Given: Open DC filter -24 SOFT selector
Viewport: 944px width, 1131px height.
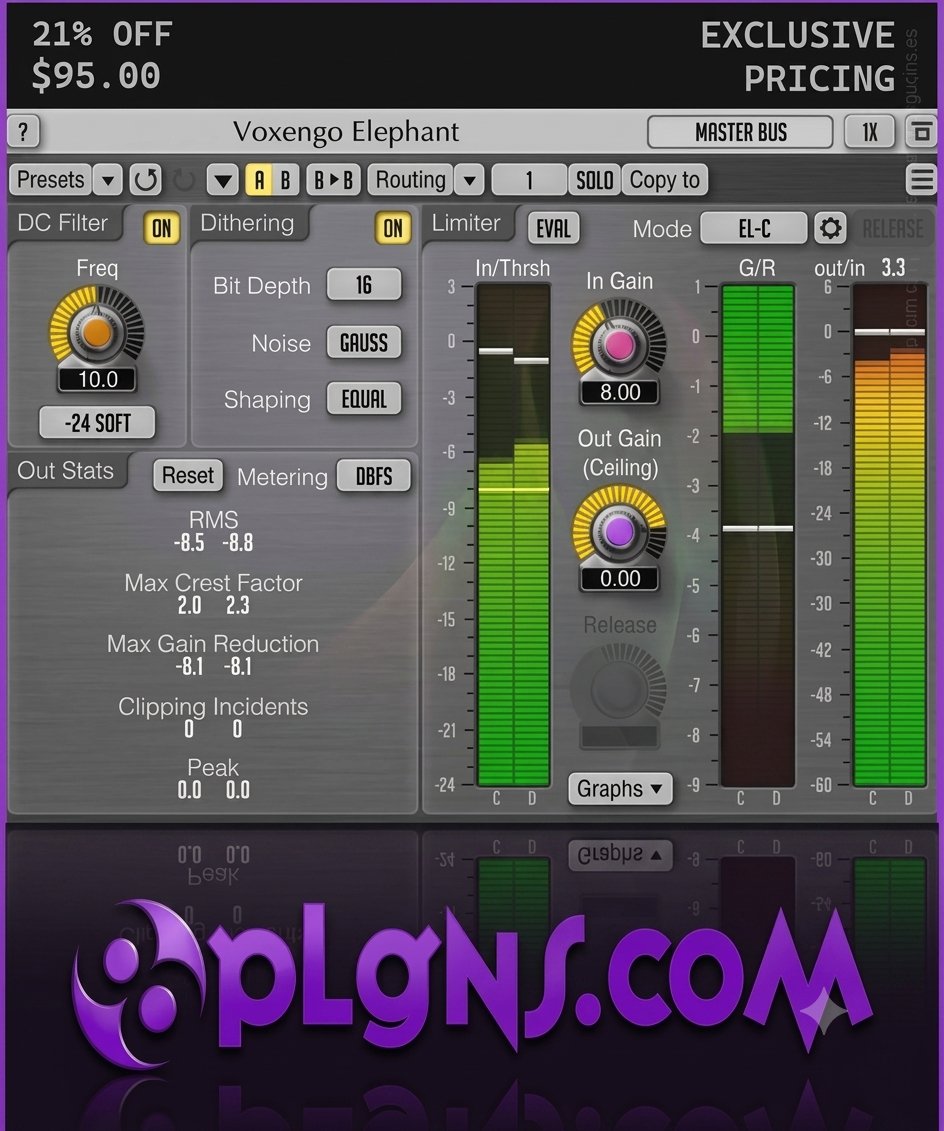Looking at the screenshot, I should pos(97,423).
